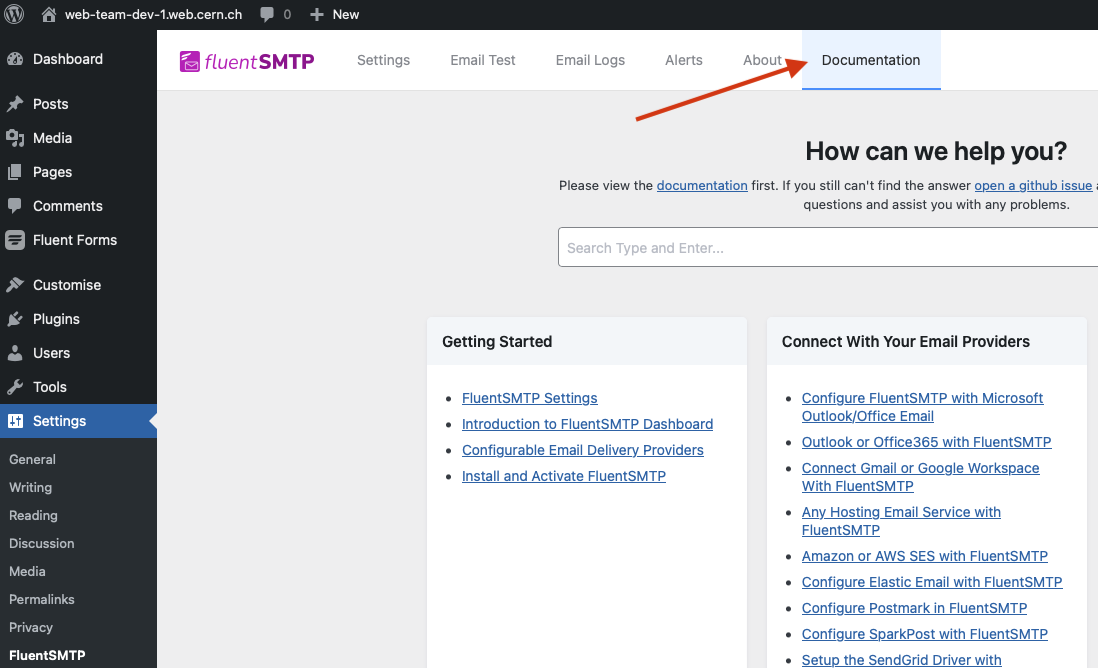This screenshot has width=1098, height=668.
Task: Click the home icon beside site name
Action: pos(48,14)
